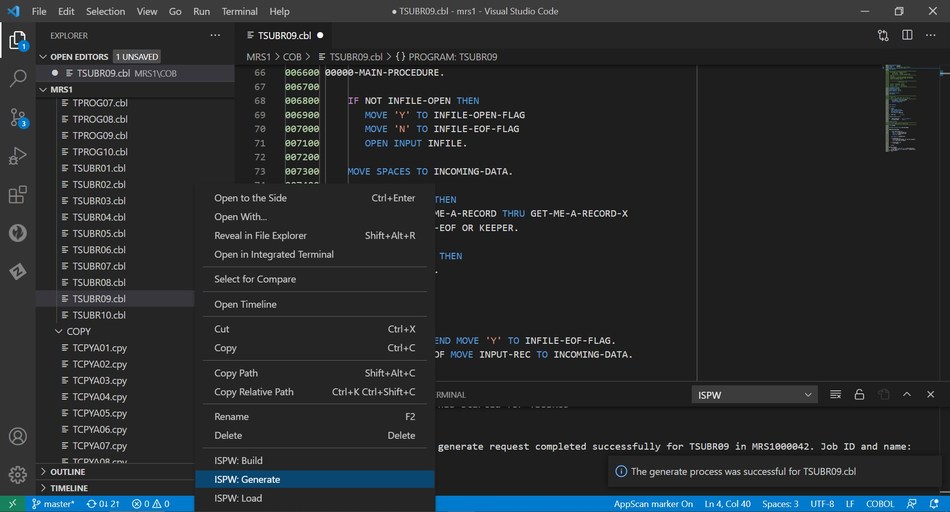This screenshot has width=950, height=512.
Task: Click Ln 4, Col 40 position
Action: pyautogui.click(x=727, y=504)
